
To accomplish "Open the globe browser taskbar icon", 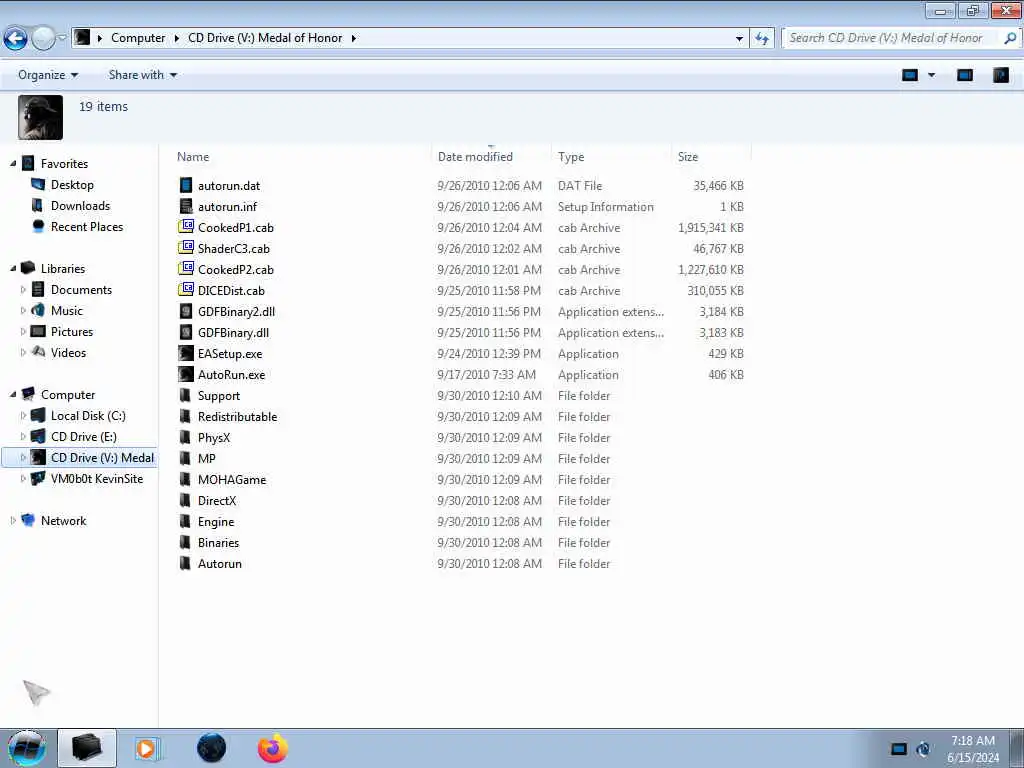I will click(x=211, y=748).
